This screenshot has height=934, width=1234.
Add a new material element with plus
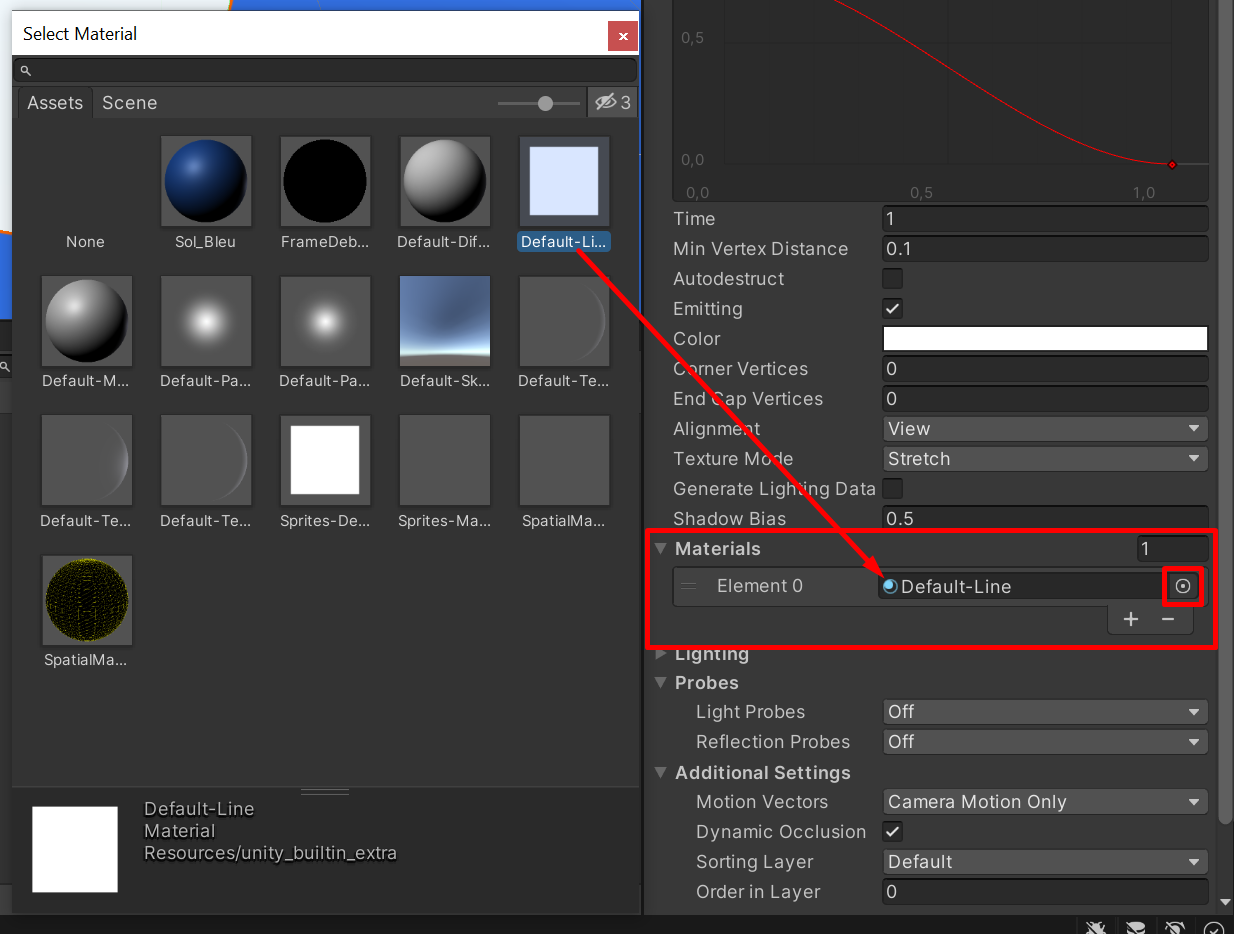pos(1131,619)
